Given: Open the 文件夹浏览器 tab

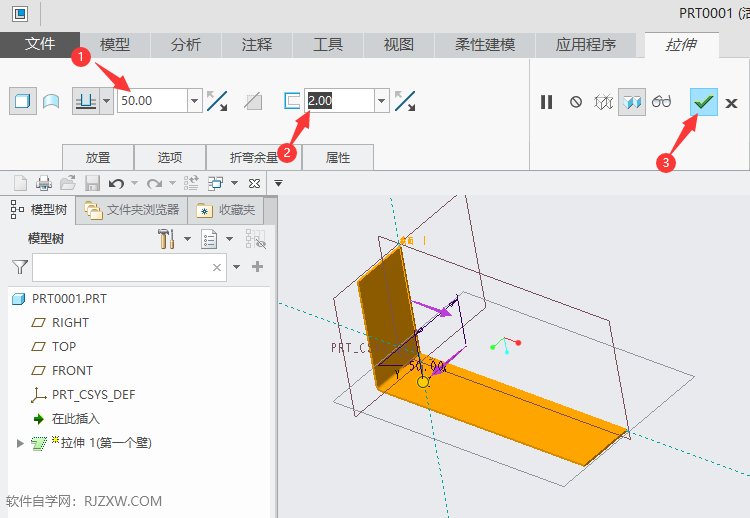Looking at the screenshot, I should pyautogui.click(x=132, y=210).
